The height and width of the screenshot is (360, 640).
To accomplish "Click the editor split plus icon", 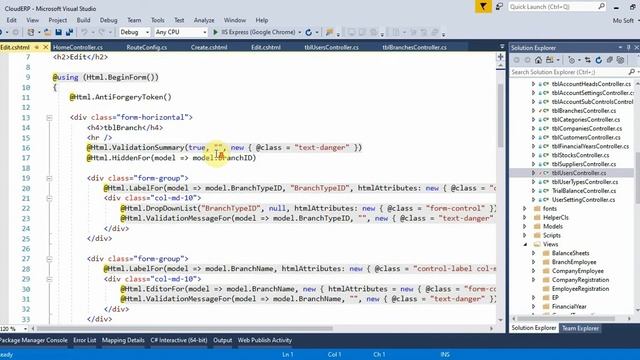I will (500, 57).
